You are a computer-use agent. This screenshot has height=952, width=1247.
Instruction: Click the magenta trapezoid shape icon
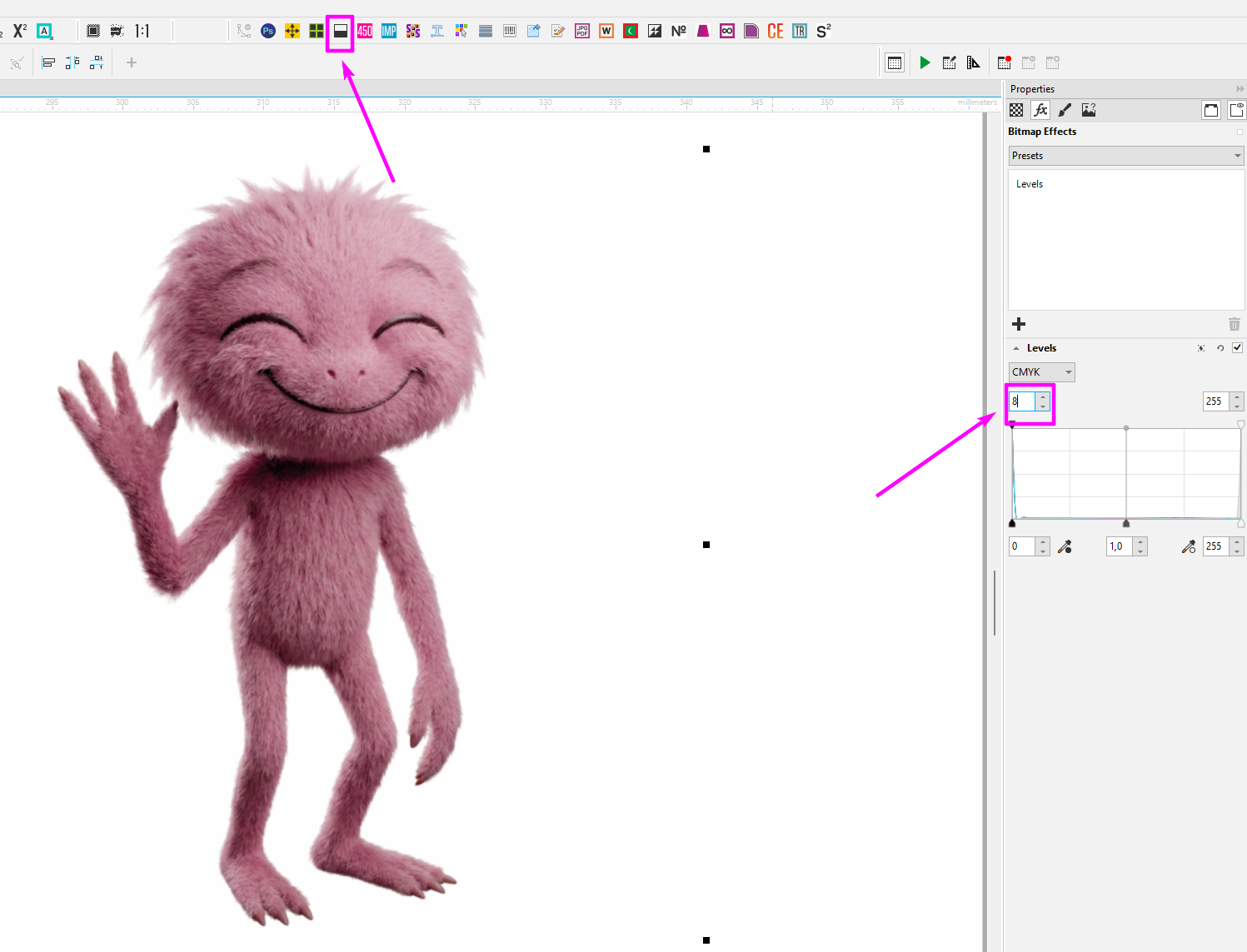[x=703, y=31]
